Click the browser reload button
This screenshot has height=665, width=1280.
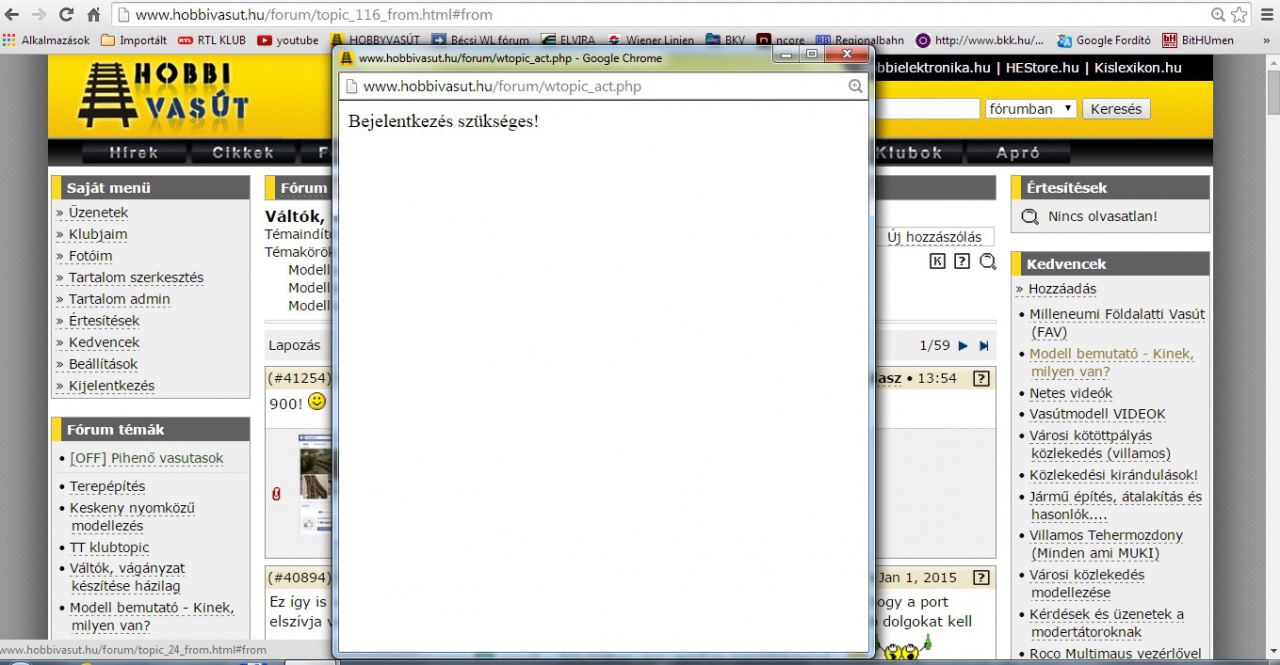[x=66, y=15]
